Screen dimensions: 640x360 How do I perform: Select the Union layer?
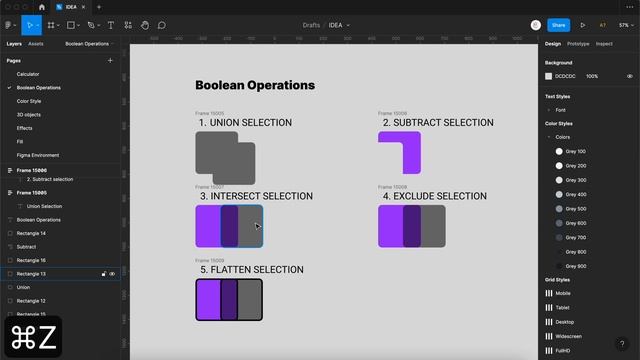click(x=23, y=287)
